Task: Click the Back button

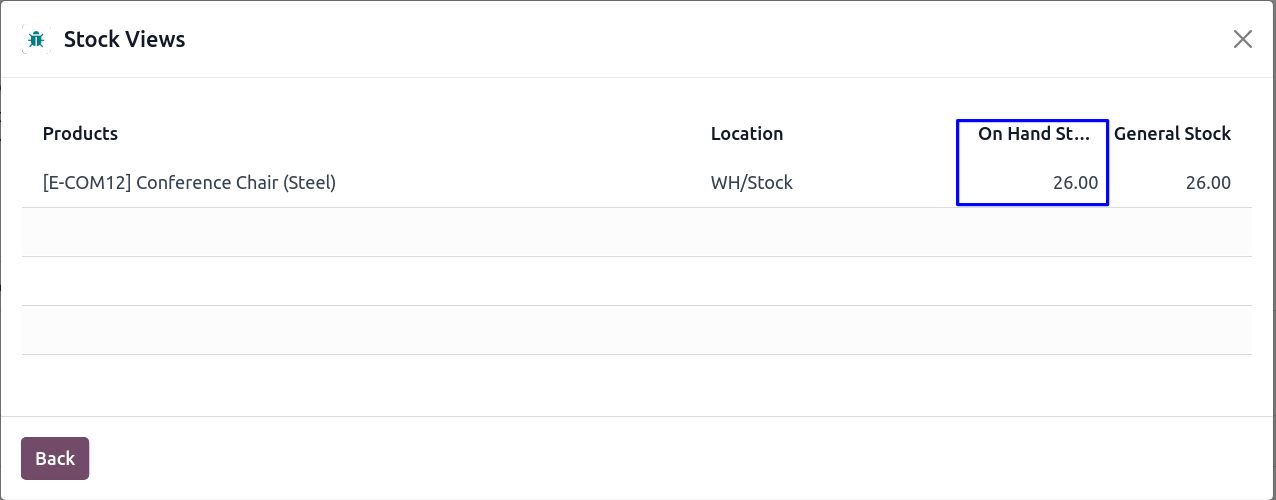Action: click(x=55, y=458)
